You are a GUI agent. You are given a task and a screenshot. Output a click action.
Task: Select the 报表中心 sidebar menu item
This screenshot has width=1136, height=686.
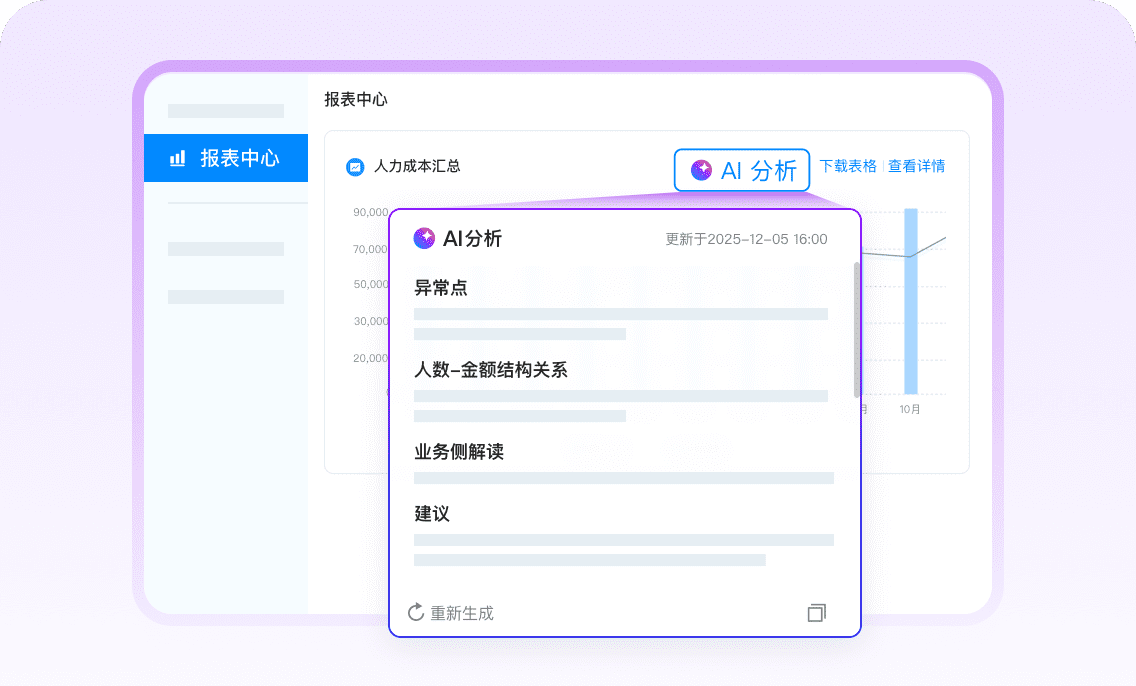click(226, 158)
